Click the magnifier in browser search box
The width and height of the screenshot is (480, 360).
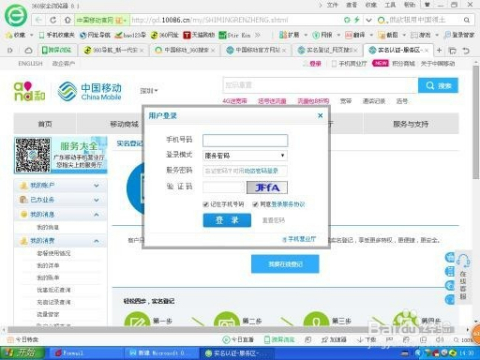point(467,20)
